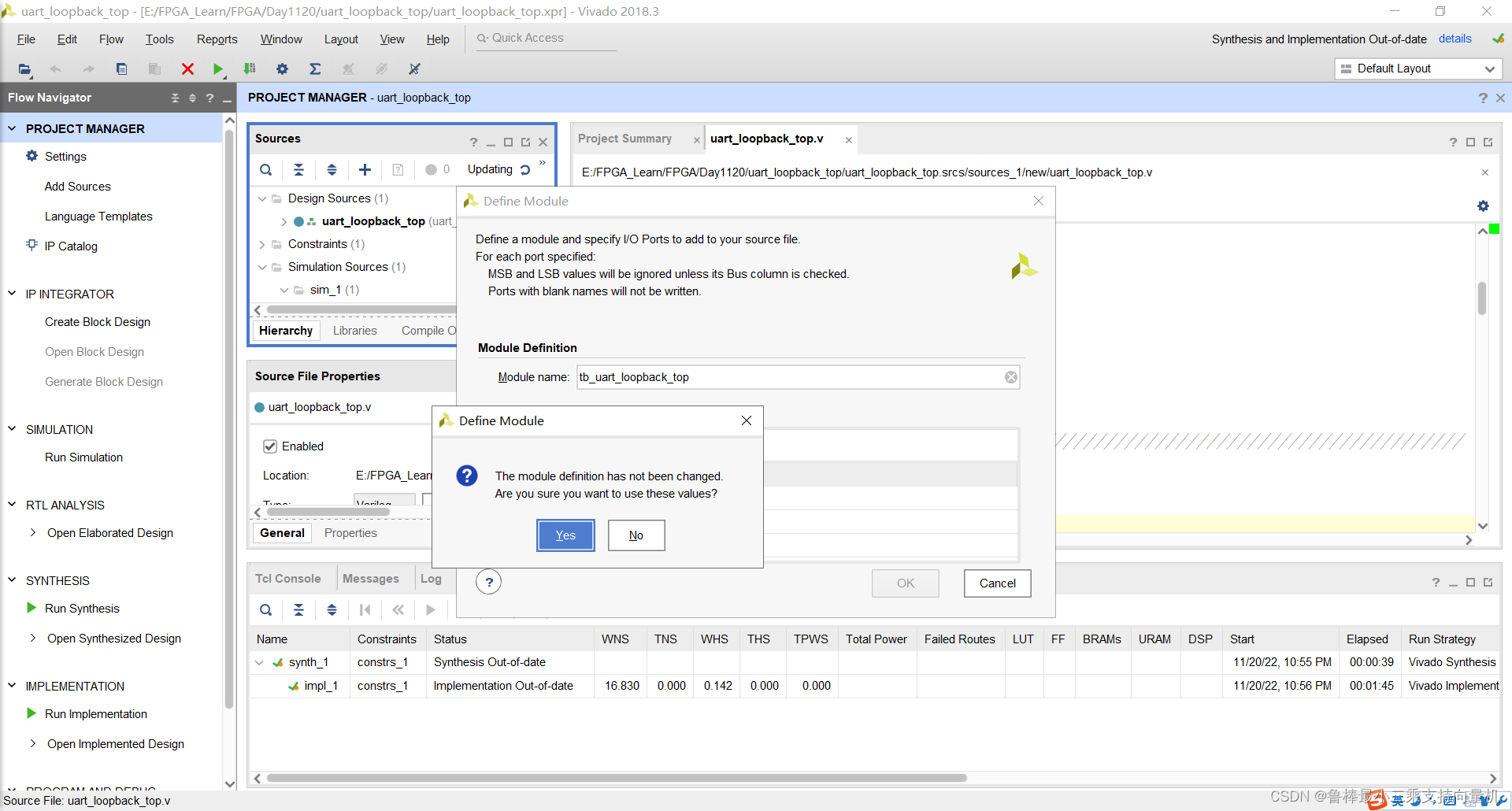Open the Reports menu

217,39
